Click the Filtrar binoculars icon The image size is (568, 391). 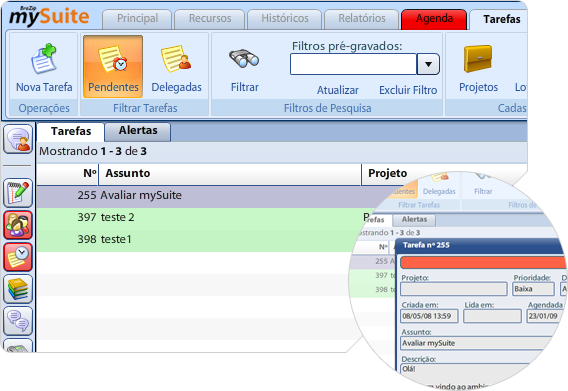(x=244, y=59)
